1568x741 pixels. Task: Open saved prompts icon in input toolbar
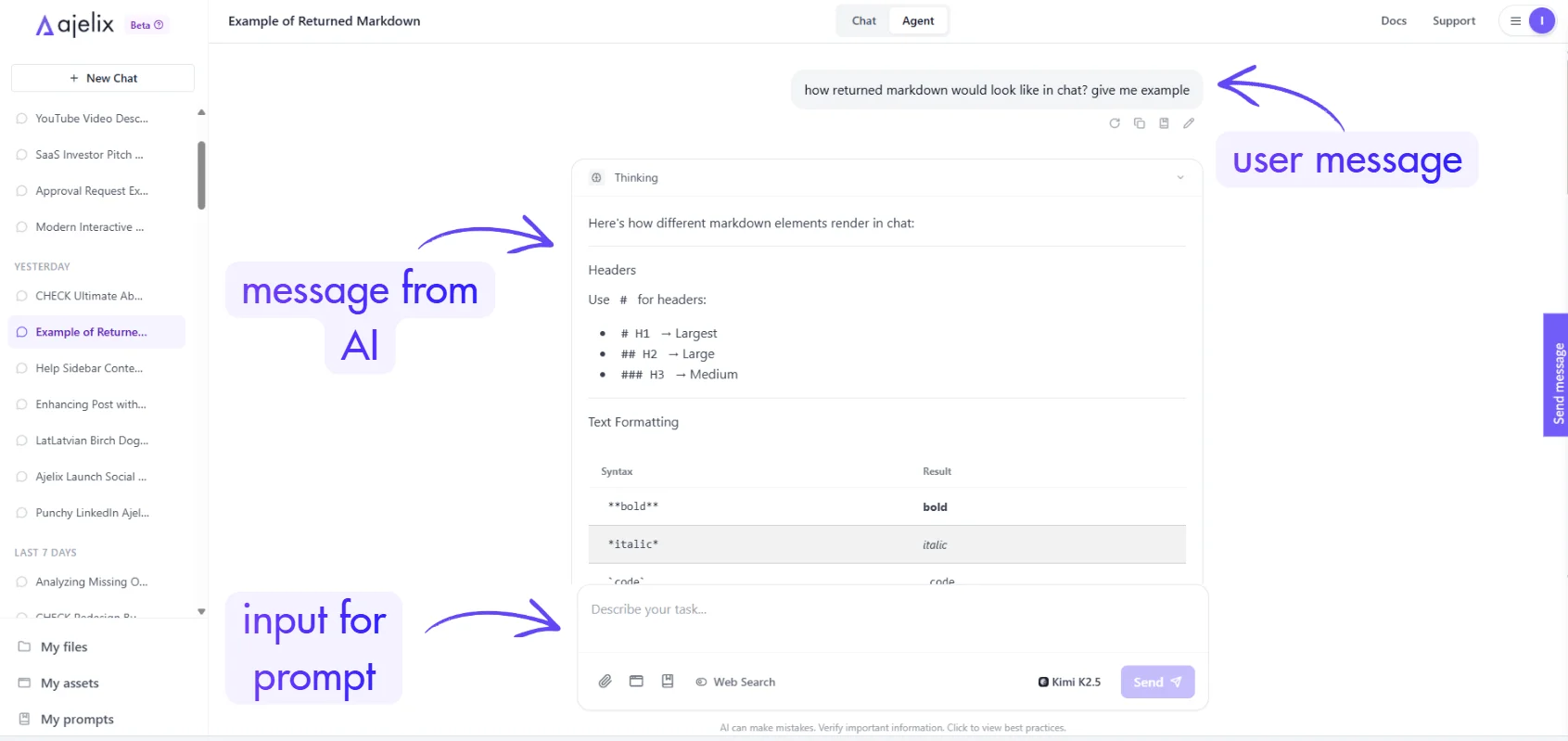[668, 682]
